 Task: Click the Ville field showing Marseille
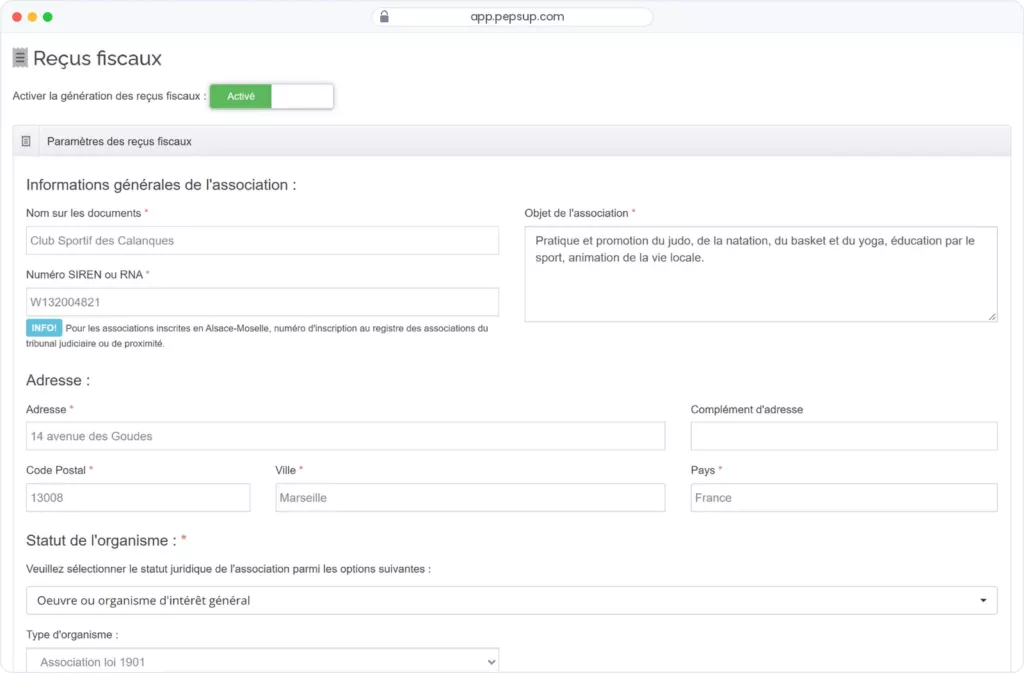tap(470, 497)
